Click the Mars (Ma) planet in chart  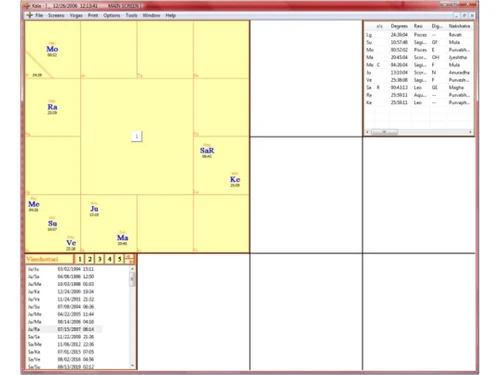(x=122, y=238)
